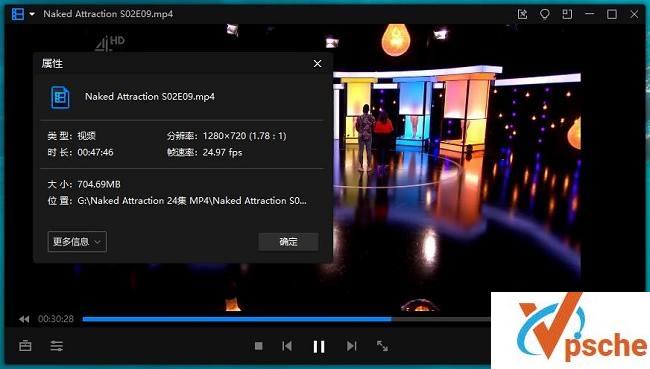This screenshot has height=369, width=650.
Task: Click the elapsed time 00:30:28
Action: 56,319
